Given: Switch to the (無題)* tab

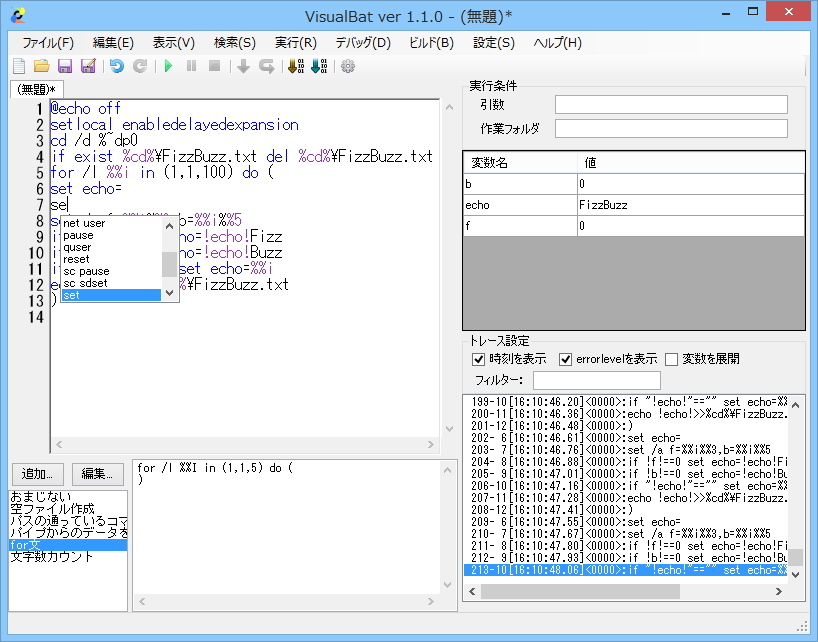Looking at the screenshot, I should point(33,88).
